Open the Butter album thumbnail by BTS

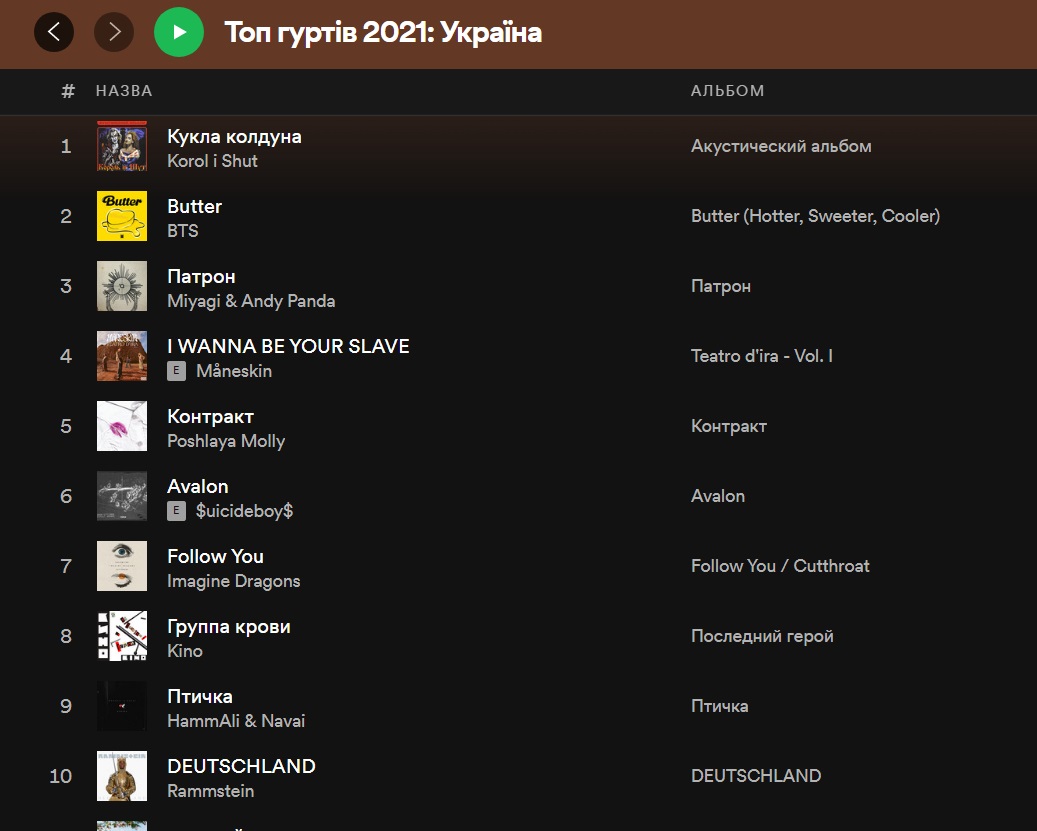121,216
